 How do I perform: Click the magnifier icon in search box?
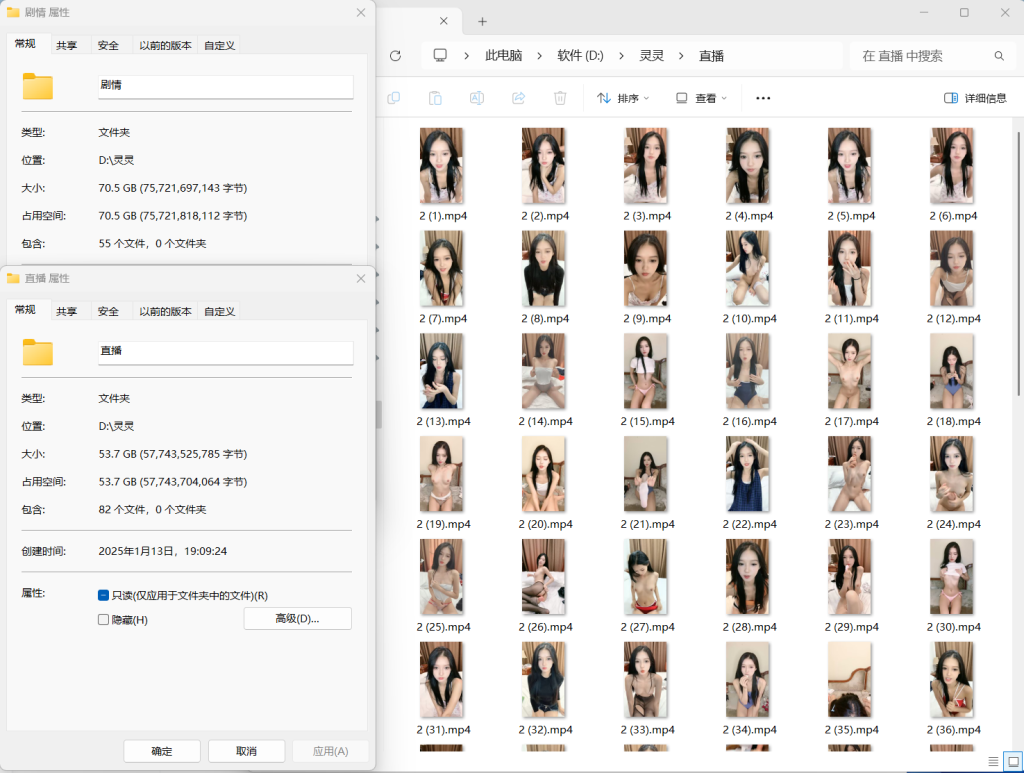pos(999,56)
